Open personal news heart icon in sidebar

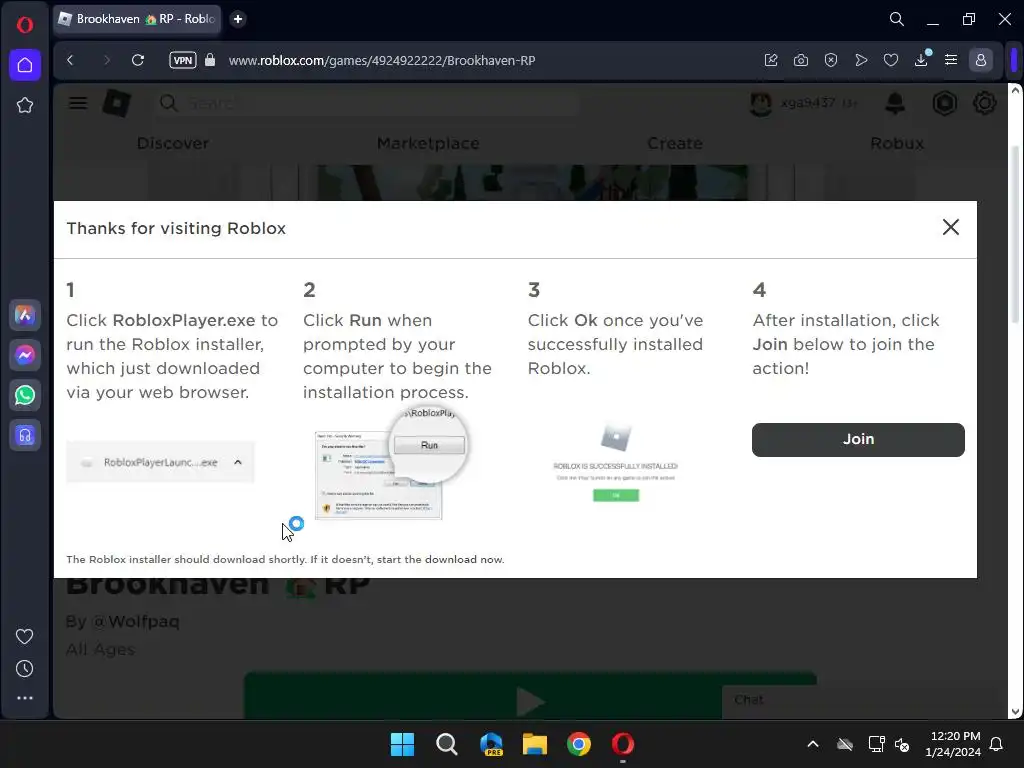click(24, 636)
